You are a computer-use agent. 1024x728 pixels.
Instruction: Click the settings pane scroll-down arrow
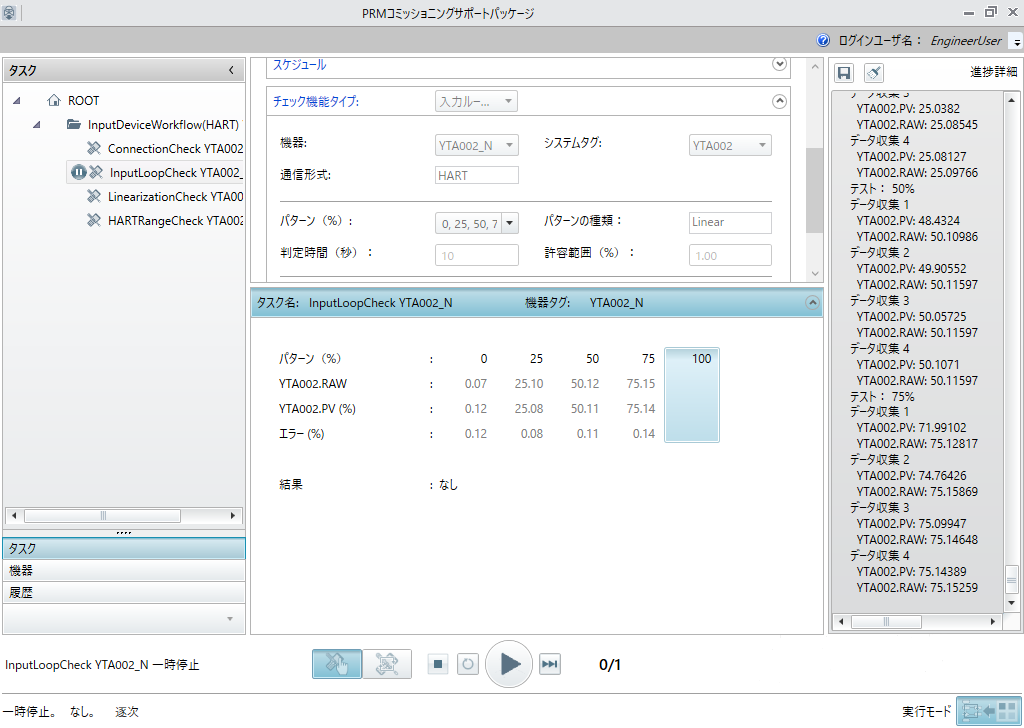tap(814, 274)
